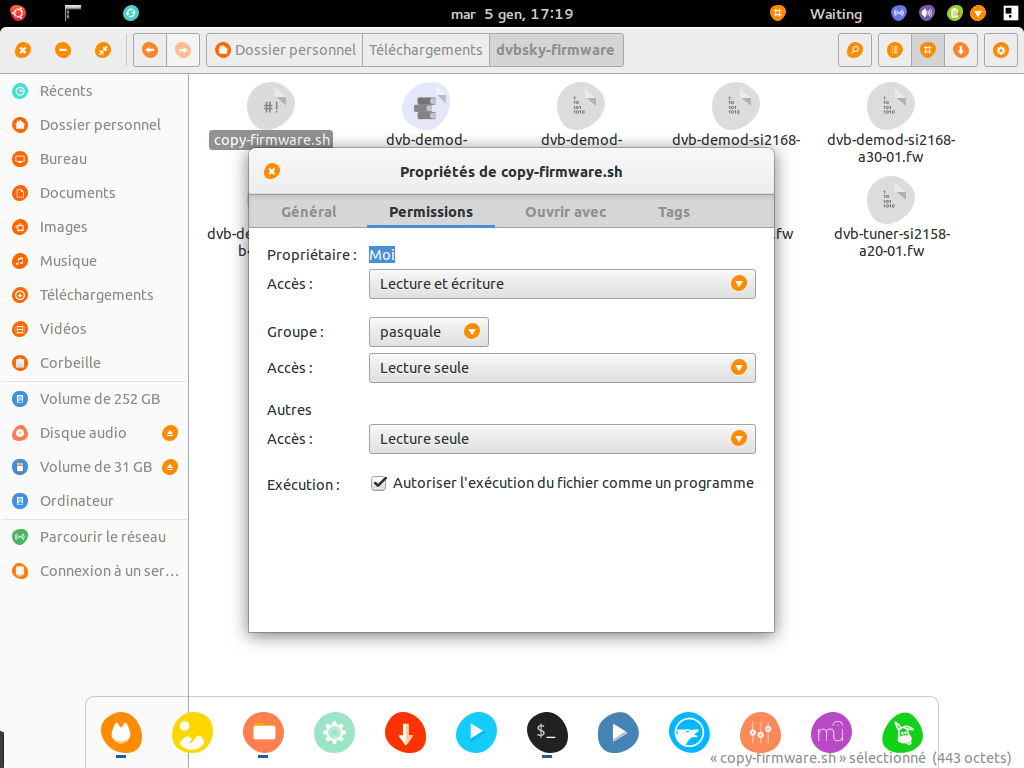
Task: Switch to list view icon
Action: click(895, 50)
